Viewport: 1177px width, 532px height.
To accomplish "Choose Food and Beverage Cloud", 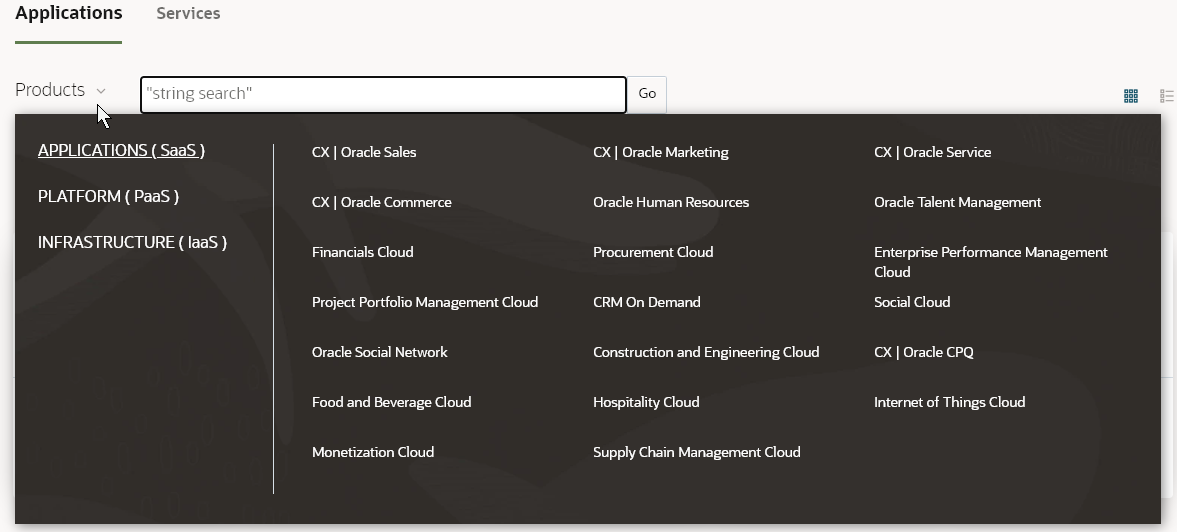I will (391, 402).
